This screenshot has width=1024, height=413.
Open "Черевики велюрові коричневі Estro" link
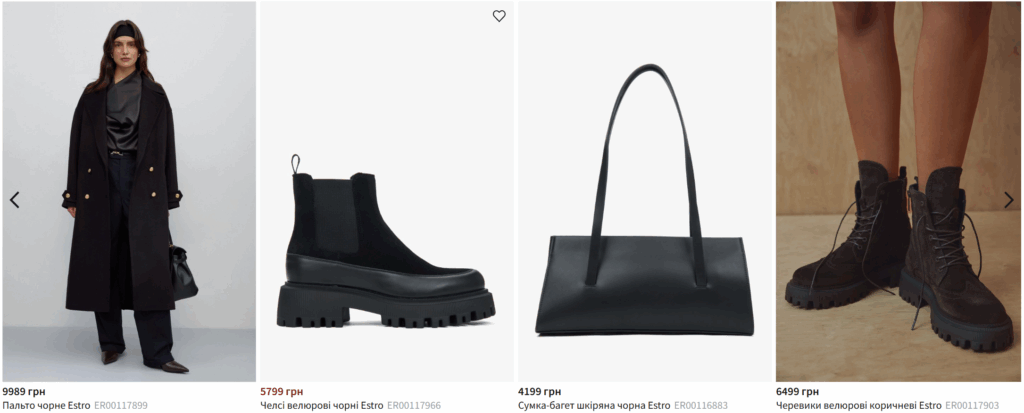pos(858,406)
